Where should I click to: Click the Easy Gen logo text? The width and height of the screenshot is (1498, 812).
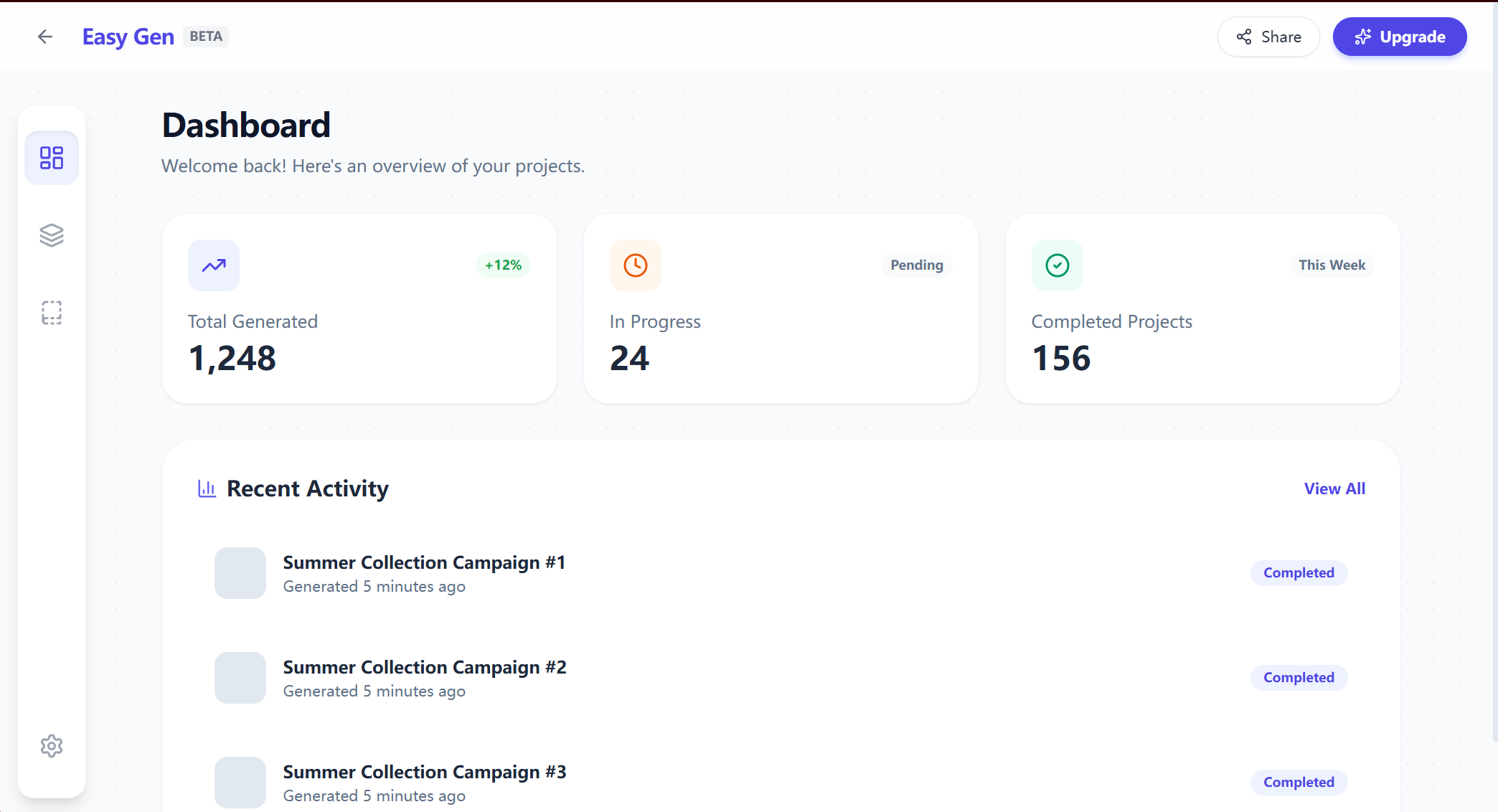click(x=128, y=37)
